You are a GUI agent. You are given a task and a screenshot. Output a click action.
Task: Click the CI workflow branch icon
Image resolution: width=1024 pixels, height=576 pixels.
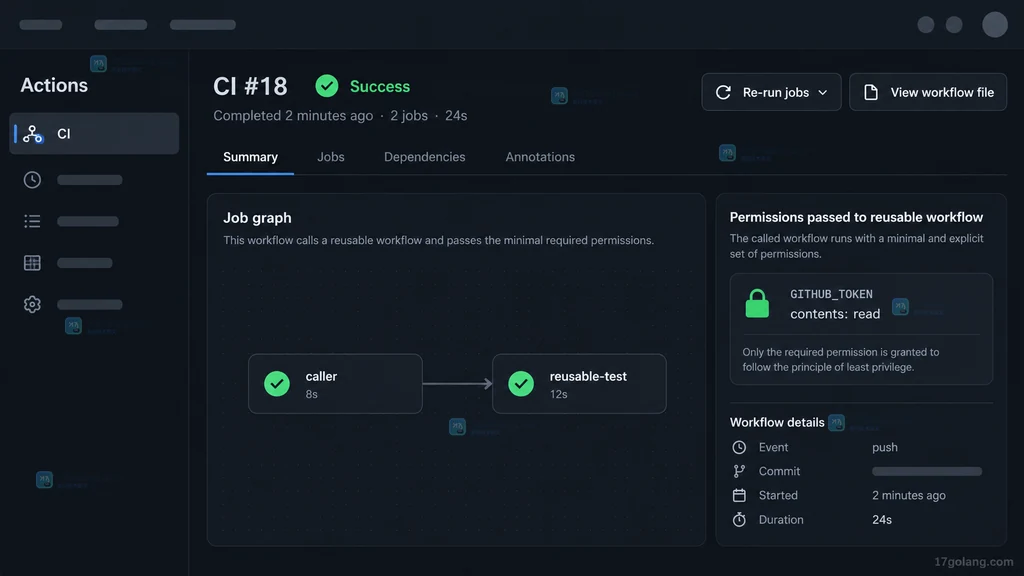coord(33,134)
